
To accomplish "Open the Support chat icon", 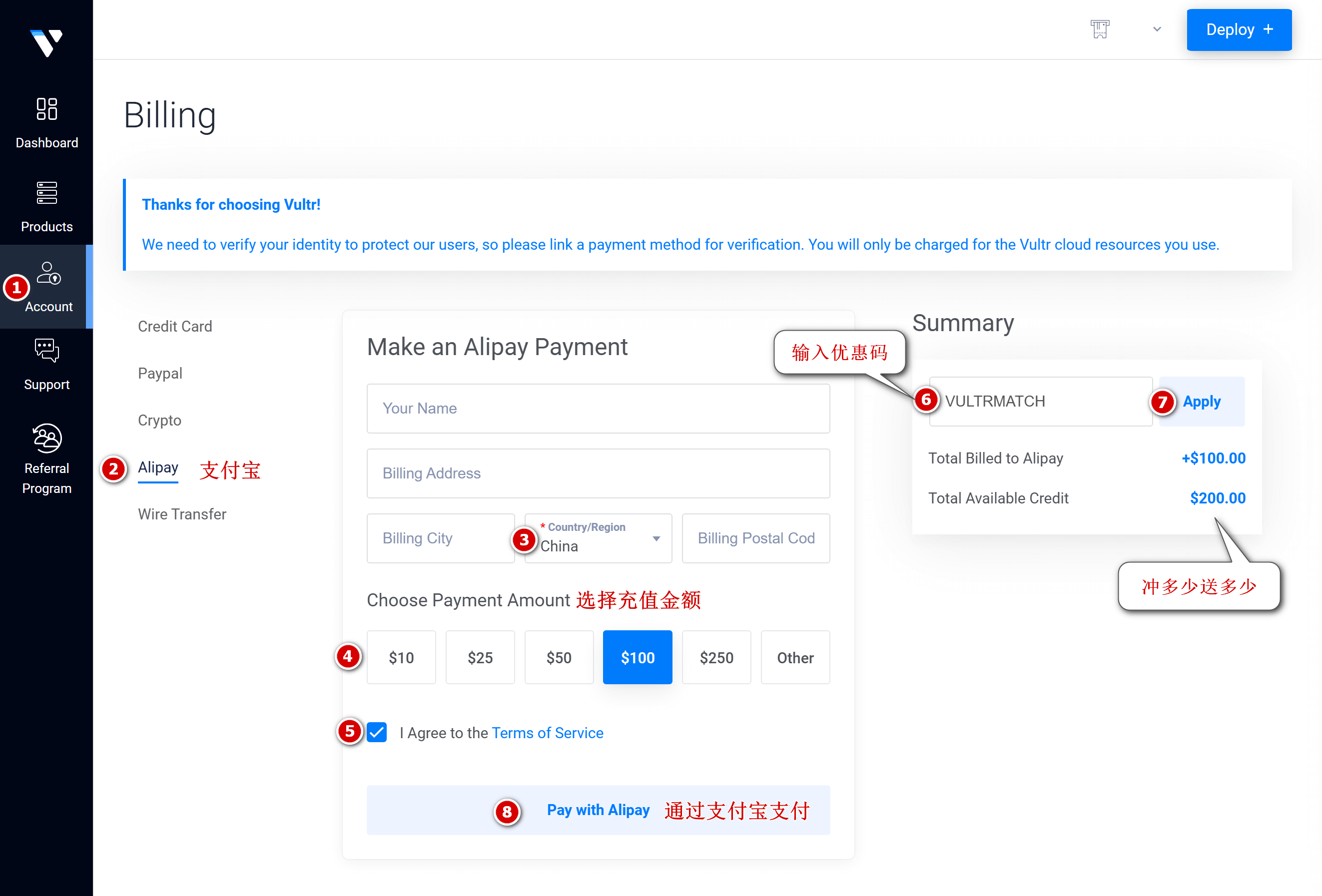I will point(46,351).
